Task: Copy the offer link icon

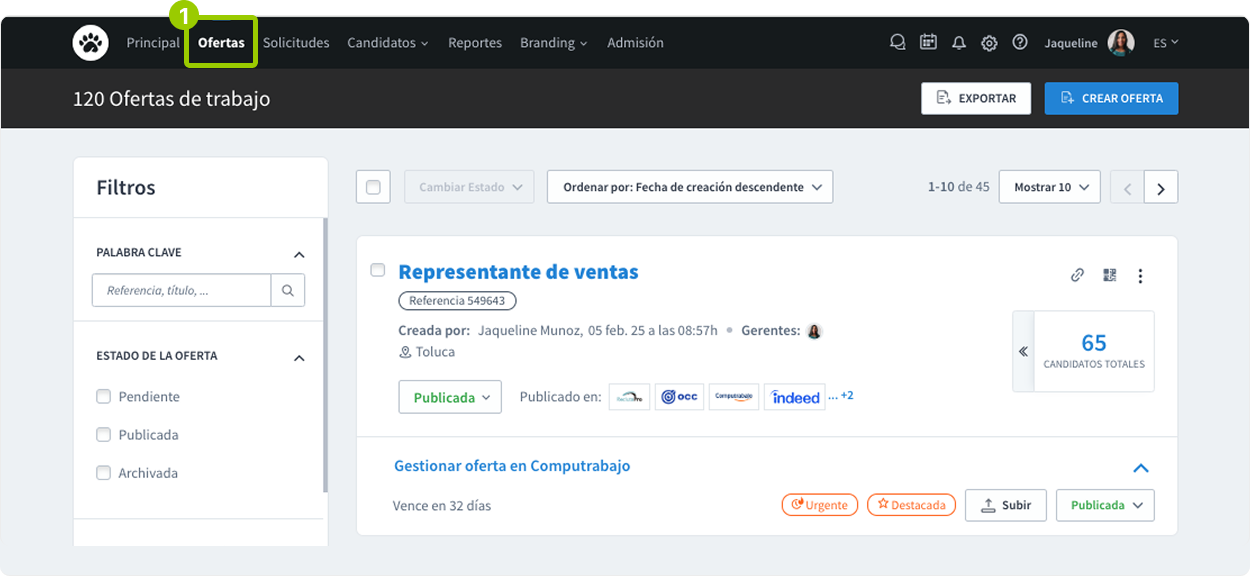Action: click(1077, 275)
